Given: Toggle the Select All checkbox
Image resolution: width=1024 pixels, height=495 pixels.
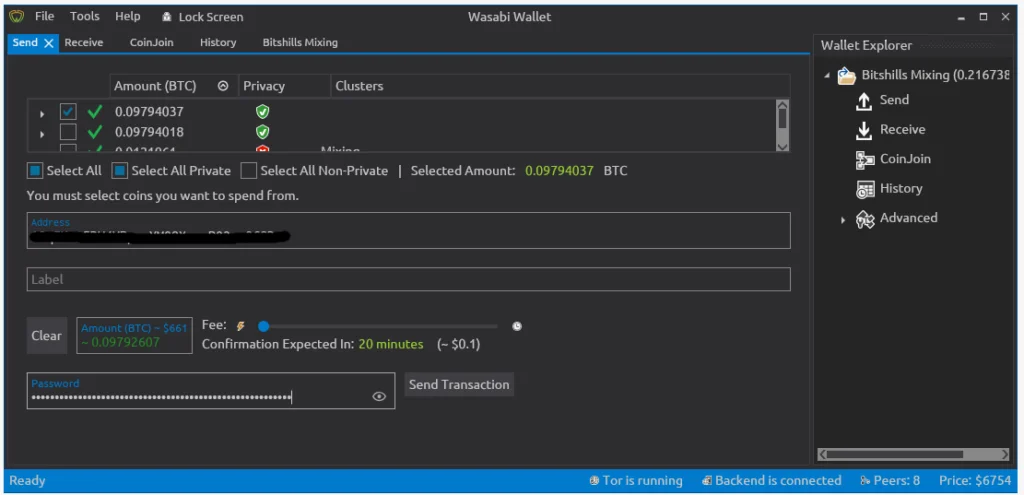Looking at the screenshot, I should point(35,171).
